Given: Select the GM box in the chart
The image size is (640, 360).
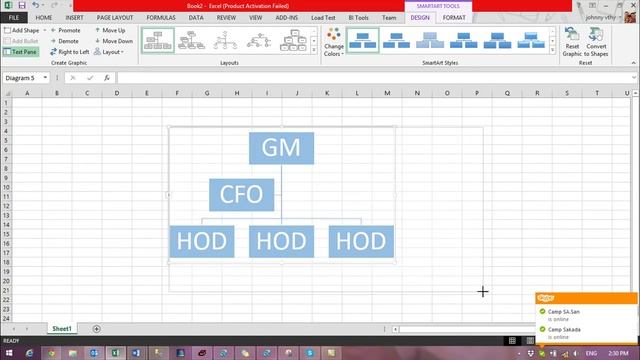Looking at the screenshot, I should 281,148.
